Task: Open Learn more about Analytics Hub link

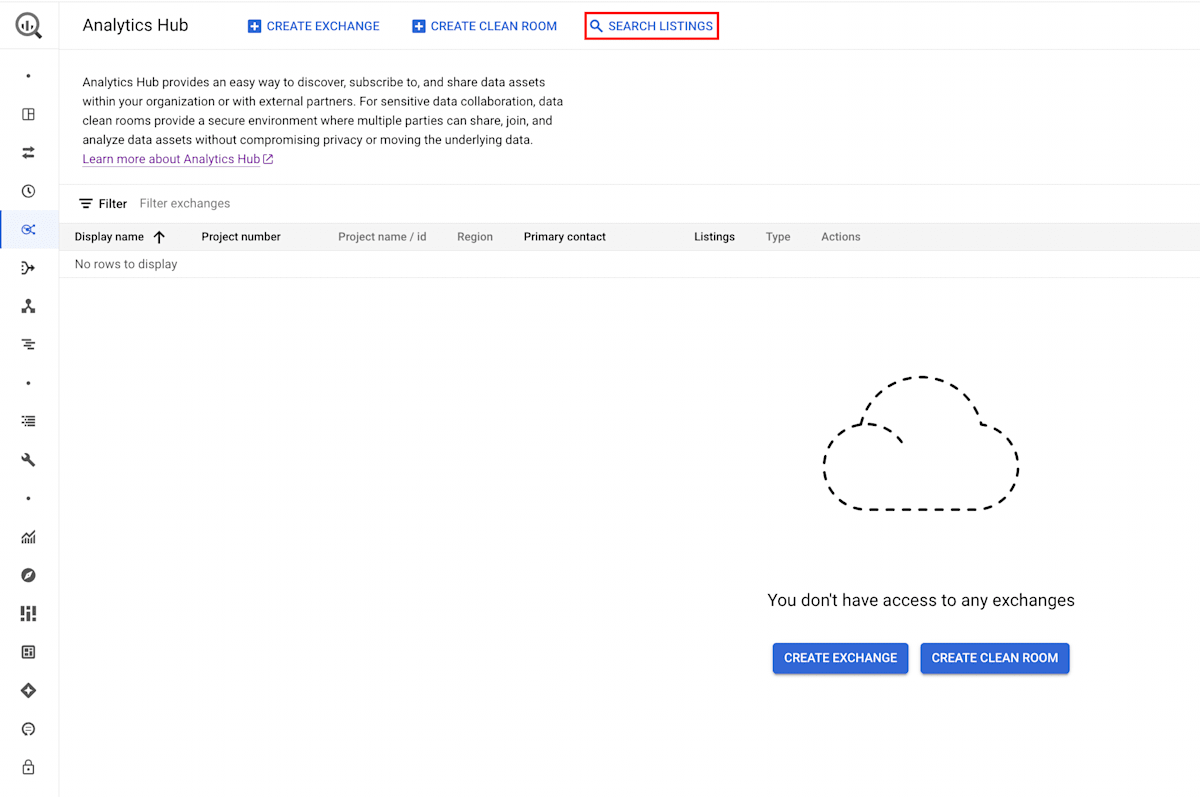Action: point(178,159)
